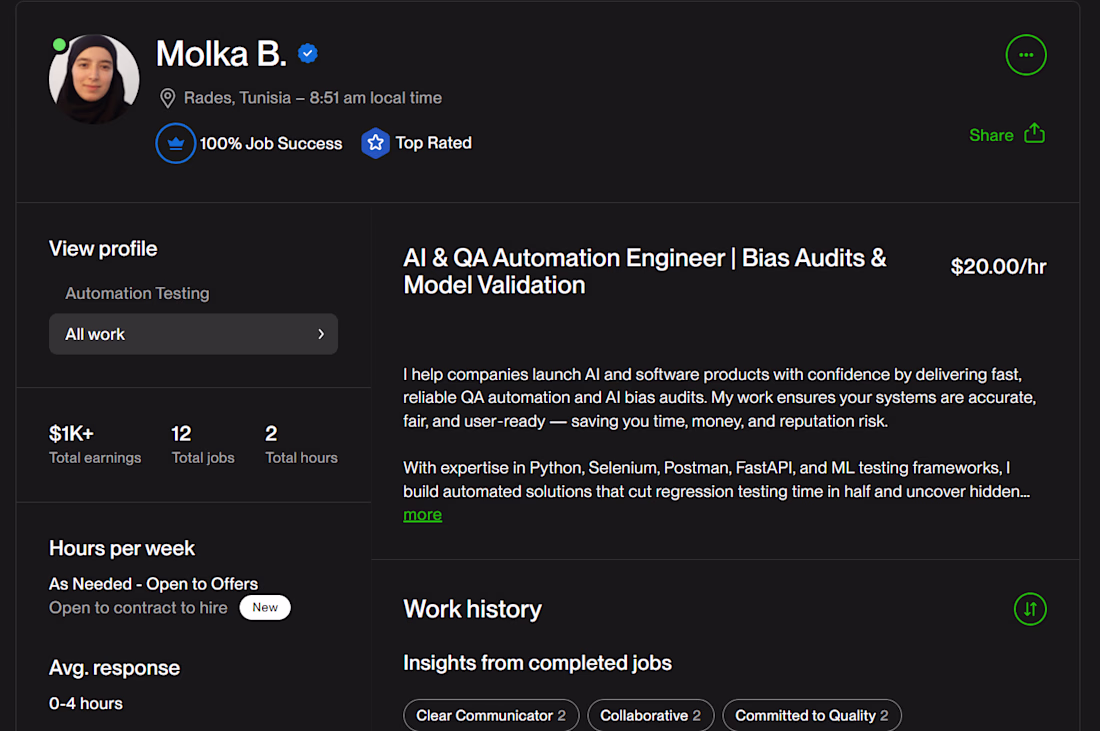Open Molka B. profile photo
This screenshot has width=1100, height=731.
[x=94, y=80]
